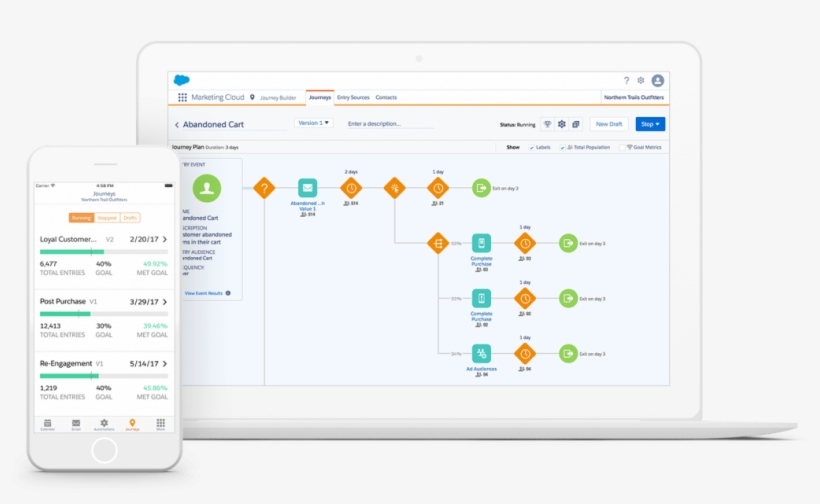
Task: Open Re-Engagement row chevron on phone
Action: click(x=165, y=363)
